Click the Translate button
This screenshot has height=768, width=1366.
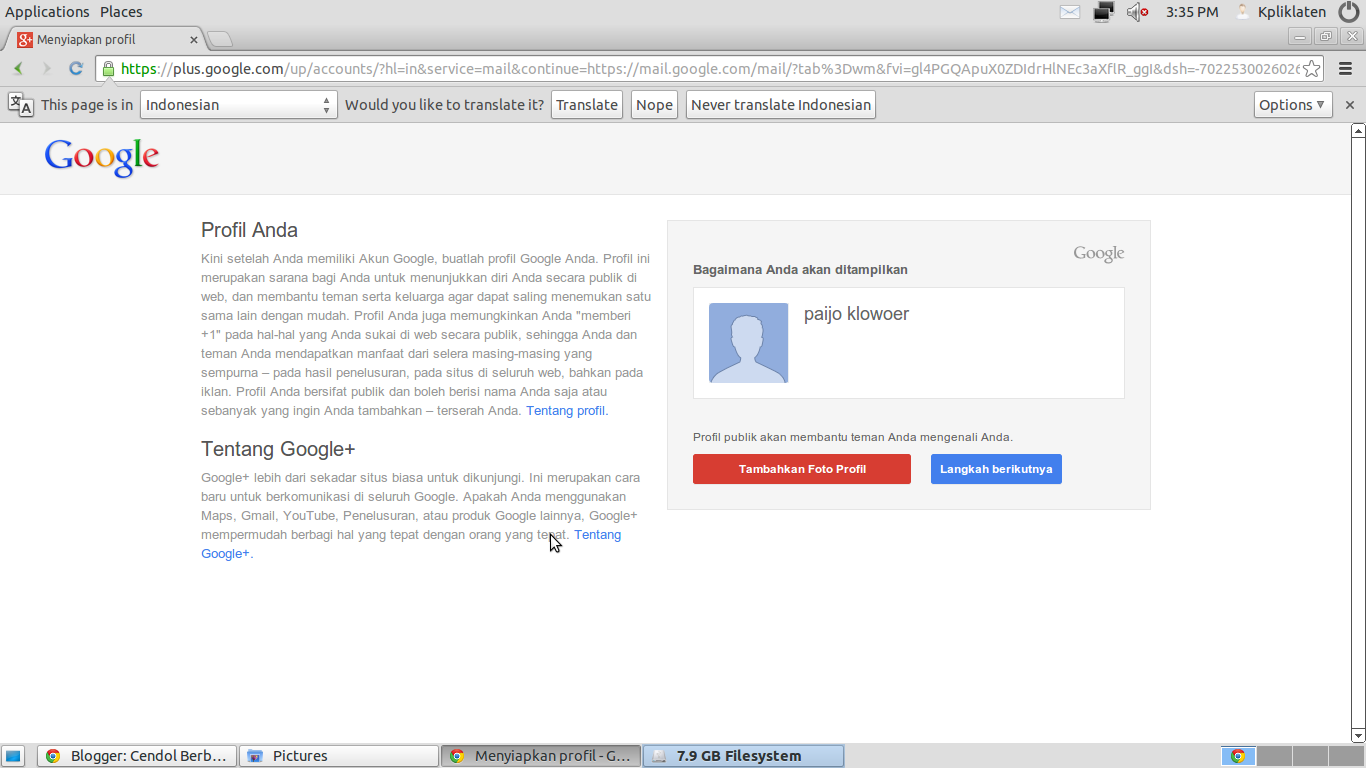coord(587,105)
